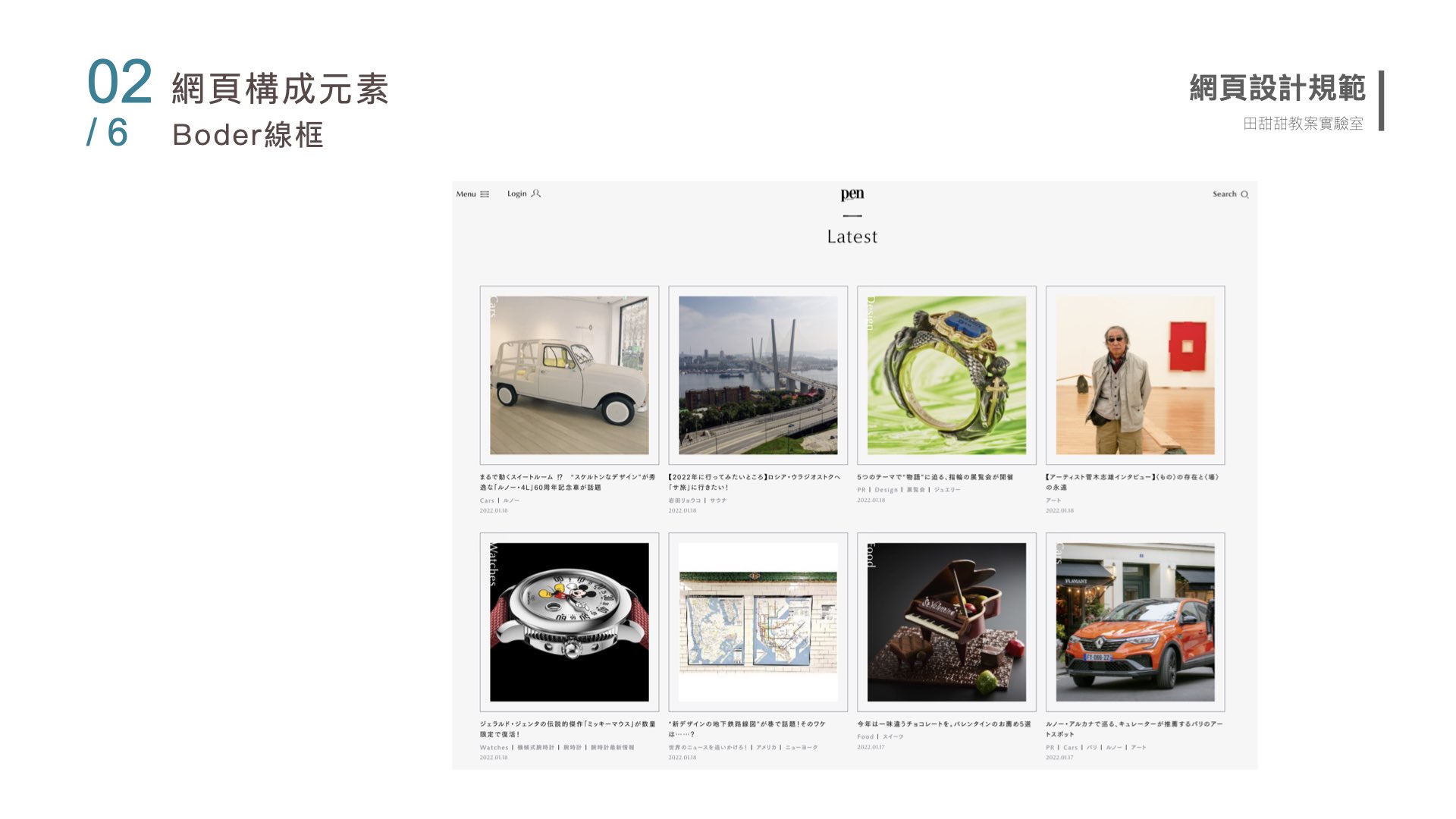
Task: Open the Vladivostok bridge photo article
Action: point(758,375)
